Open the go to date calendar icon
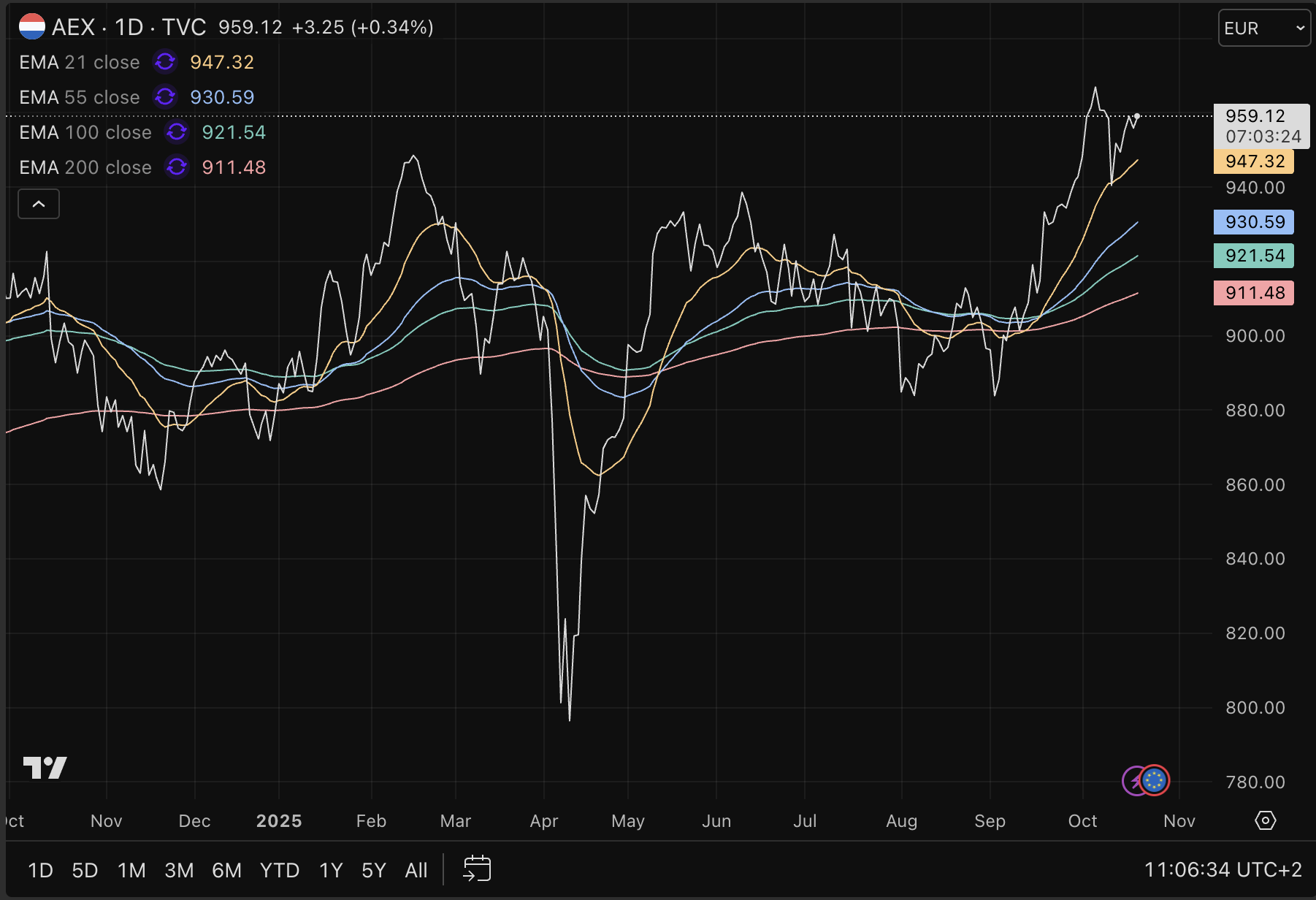This screenshot has height=900, width=1316. click(x=477, y=869)
